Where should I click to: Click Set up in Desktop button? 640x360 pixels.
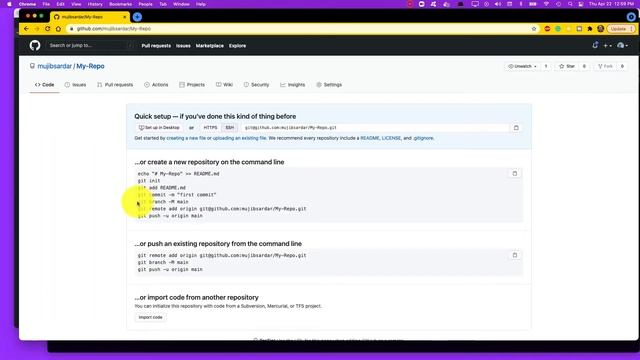tap(159, 128)
